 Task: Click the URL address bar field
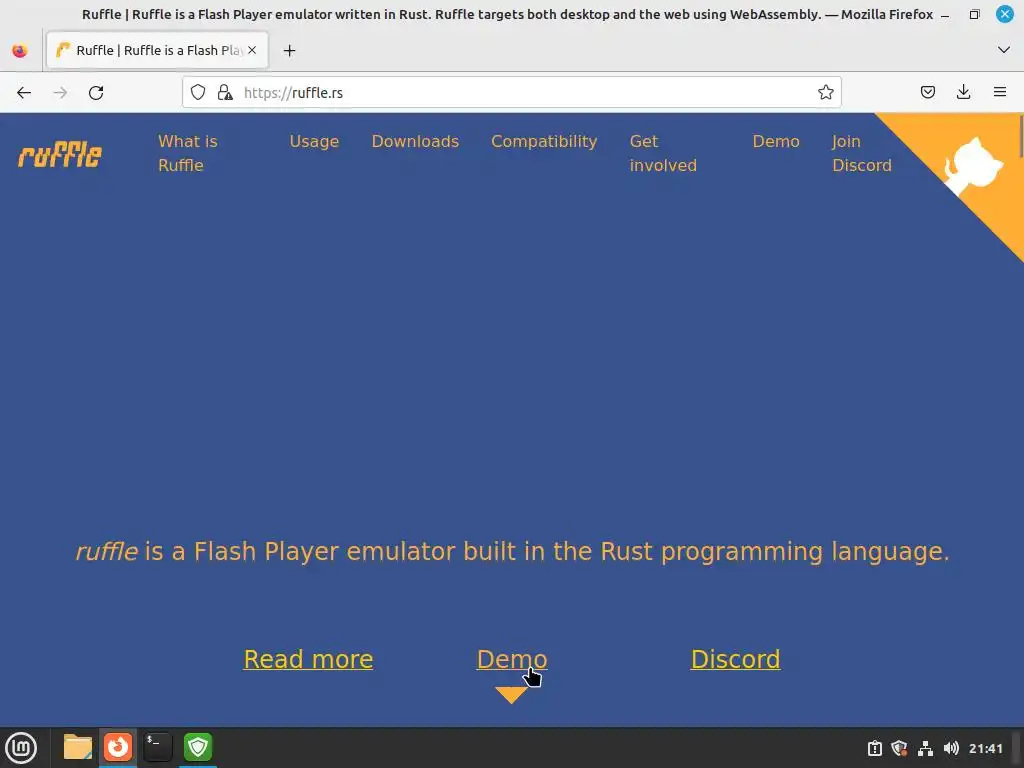tap(511, 93)
